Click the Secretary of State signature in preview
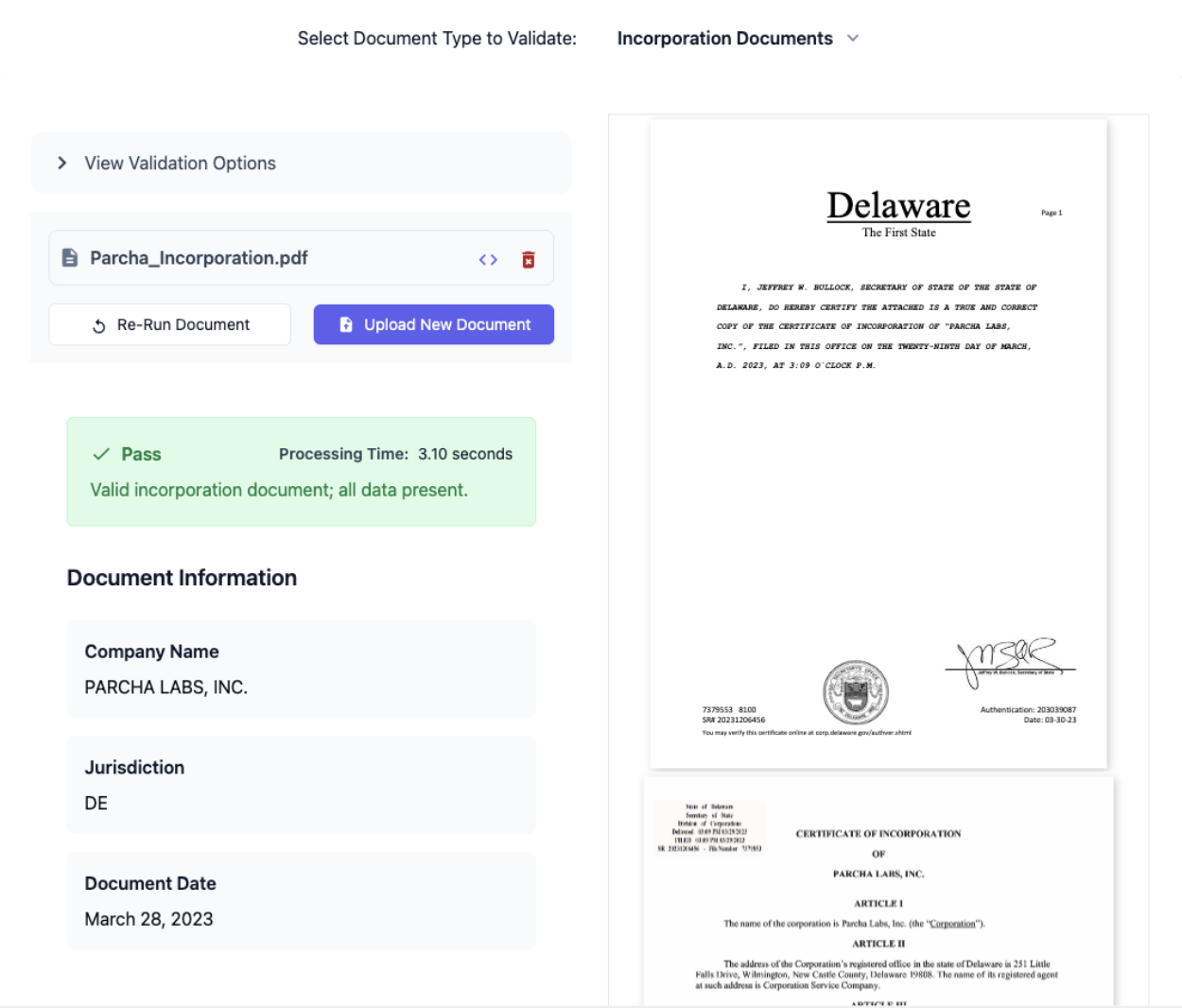Viewport: 1182px width, 1008px height. tap(1010, 661)
